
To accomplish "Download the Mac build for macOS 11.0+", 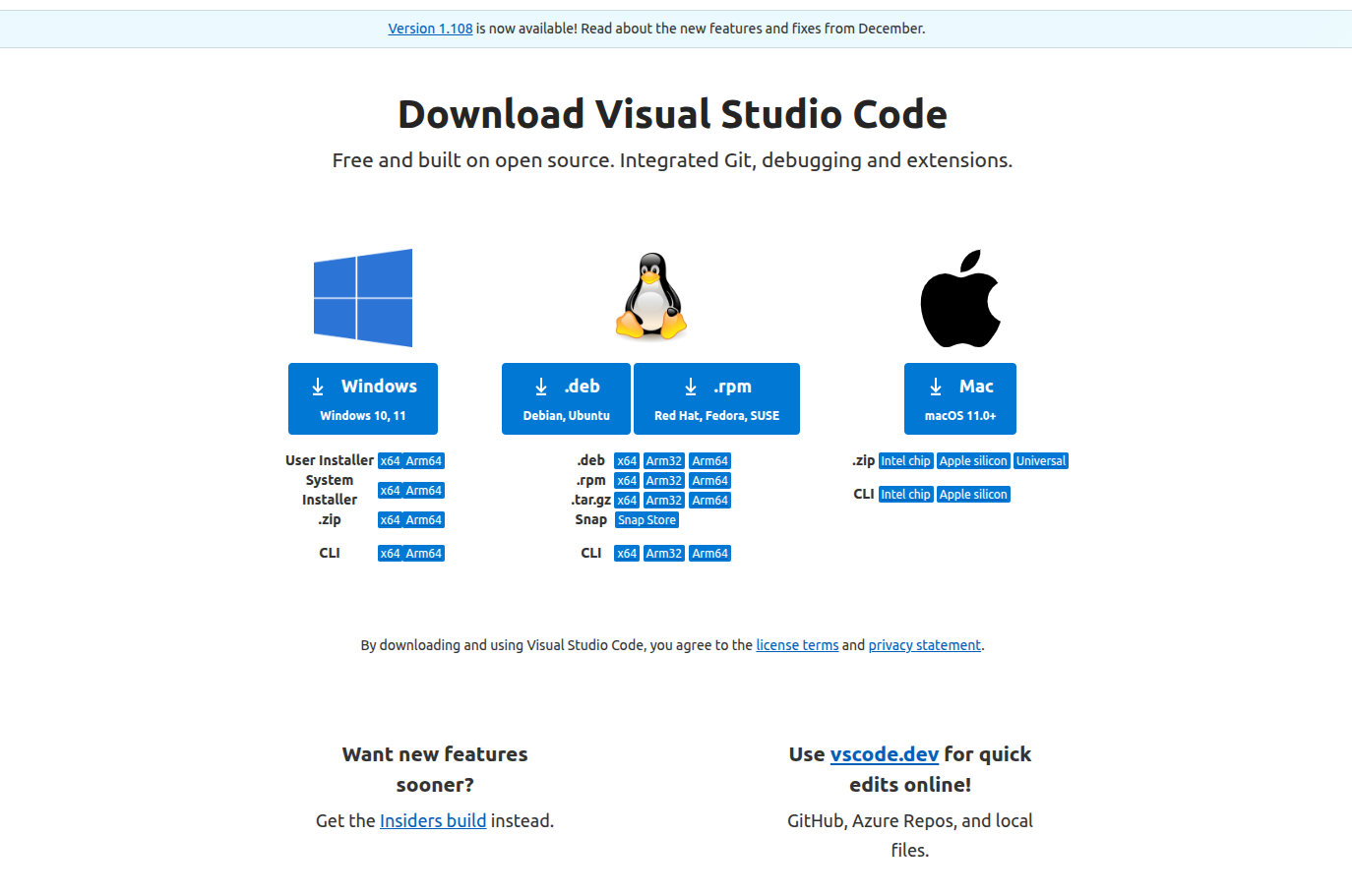I will (959, 398).
